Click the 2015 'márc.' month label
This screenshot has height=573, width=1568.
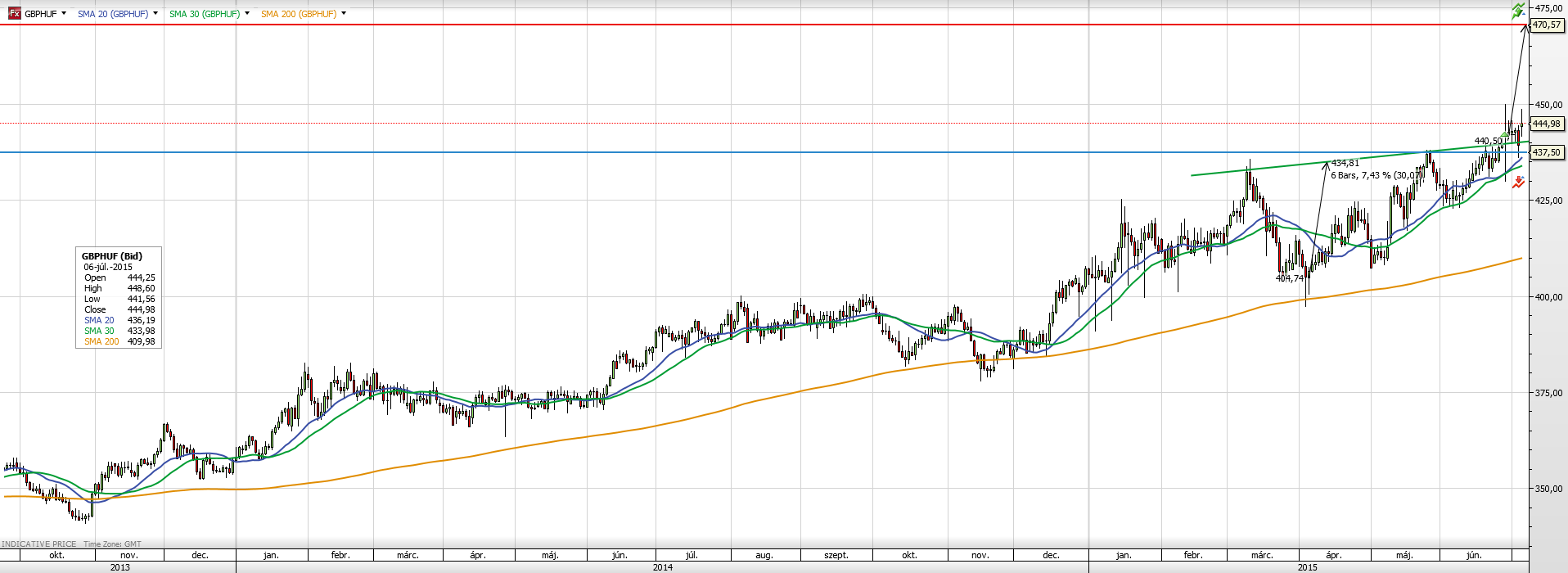coord(1262,555)
